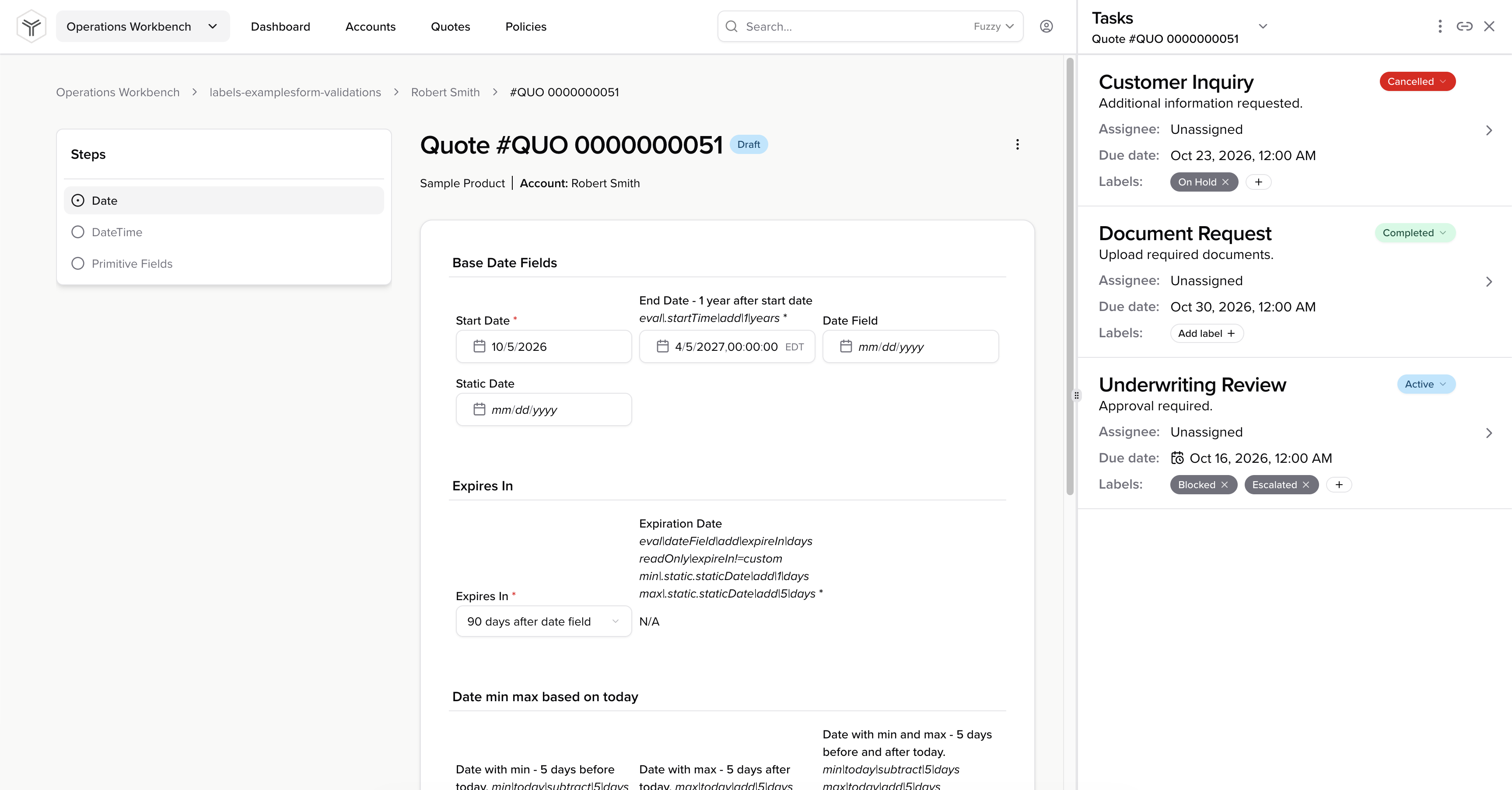Open Static Date calendar icon

[x=479, y=409]
